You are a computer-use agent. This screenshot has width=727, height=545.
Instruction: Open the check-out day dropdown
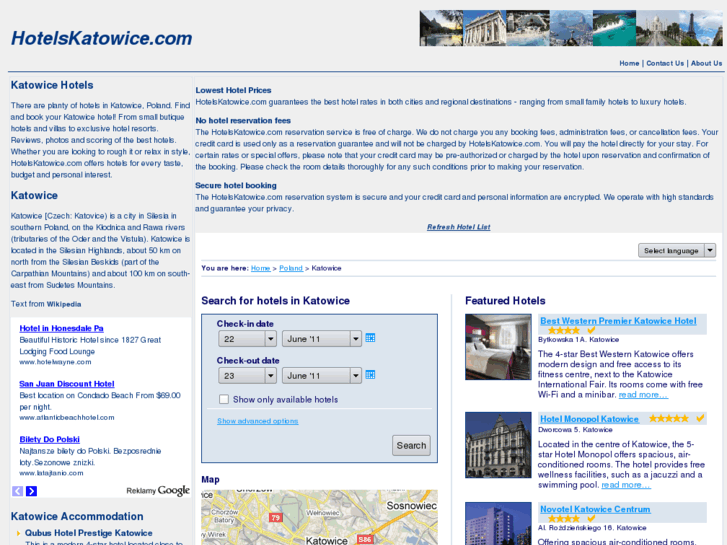click(x=248, y=376)
